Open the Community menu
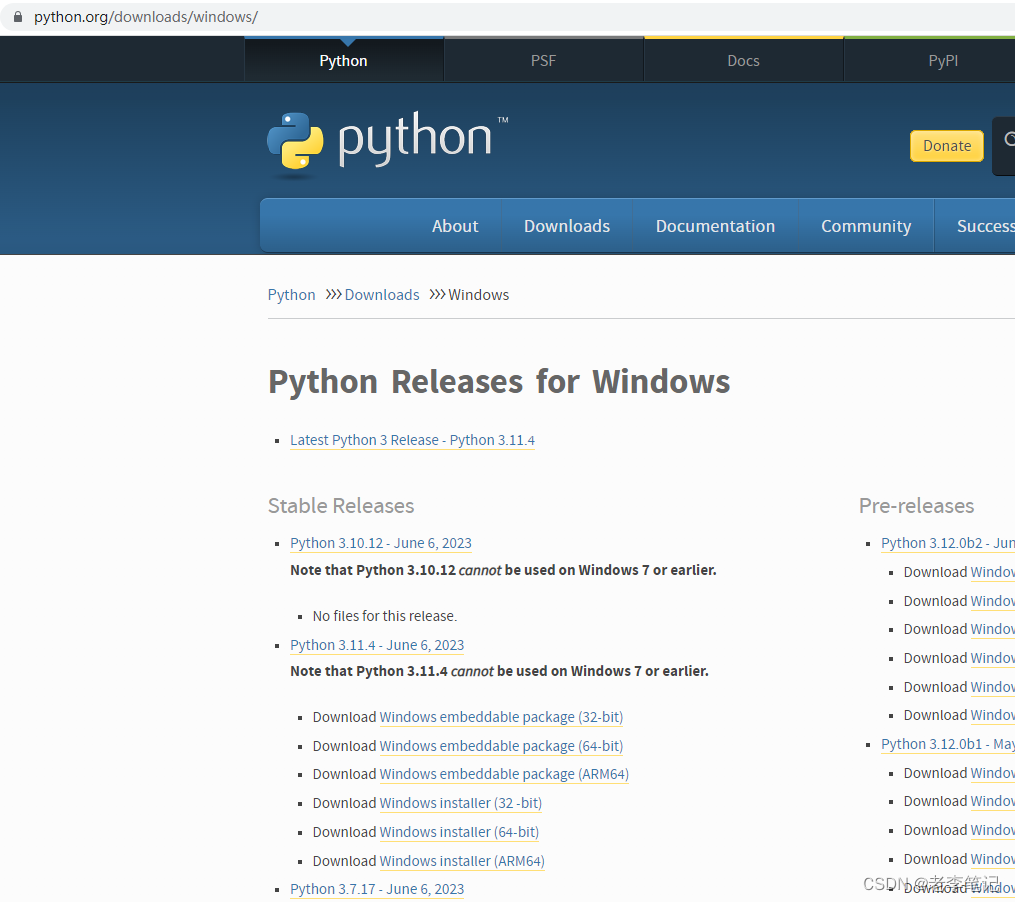 865,226
